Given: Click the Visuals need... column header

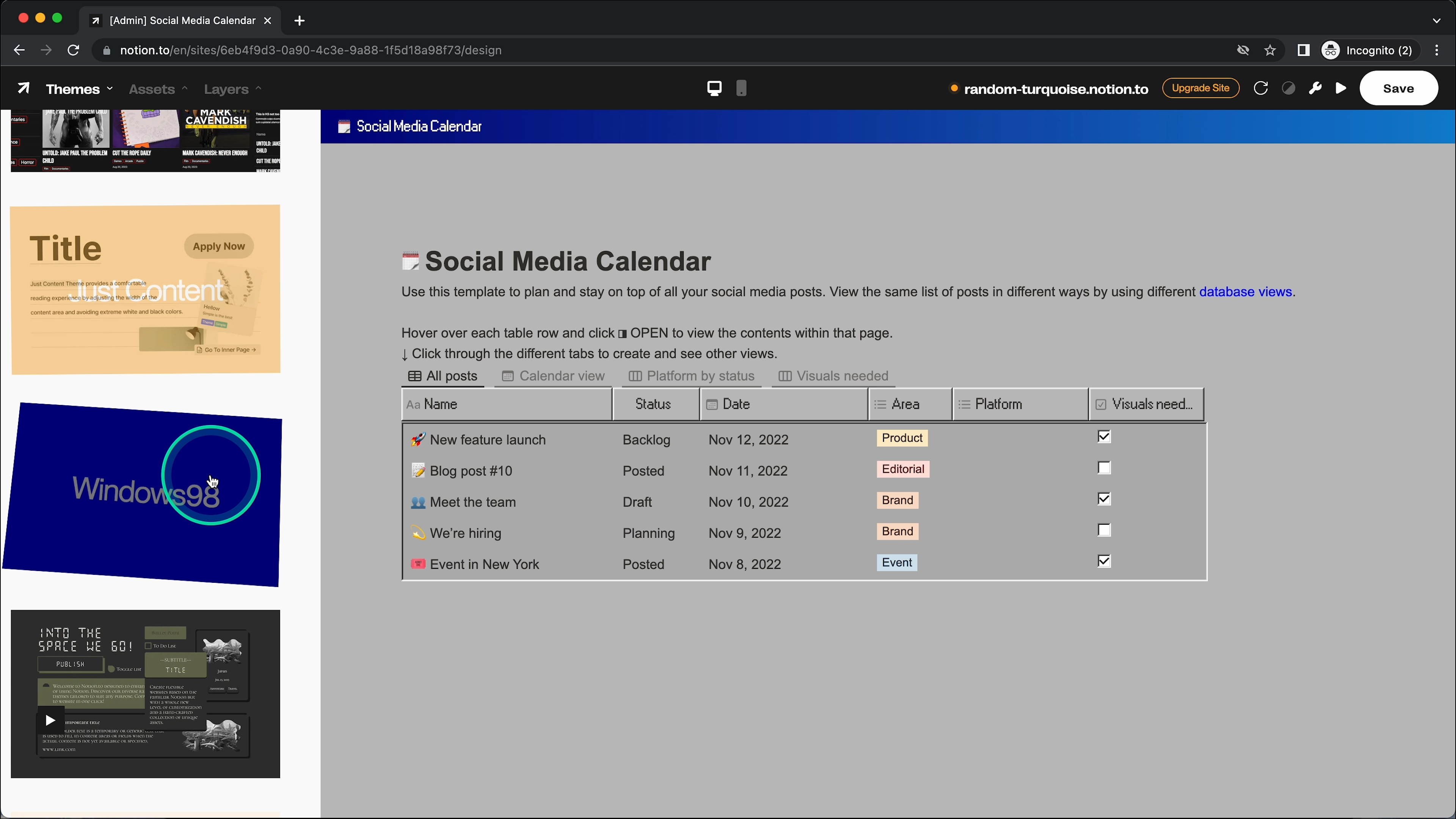Looking at the screenshot, I should pyautogui.click(x=1147, y=404).
